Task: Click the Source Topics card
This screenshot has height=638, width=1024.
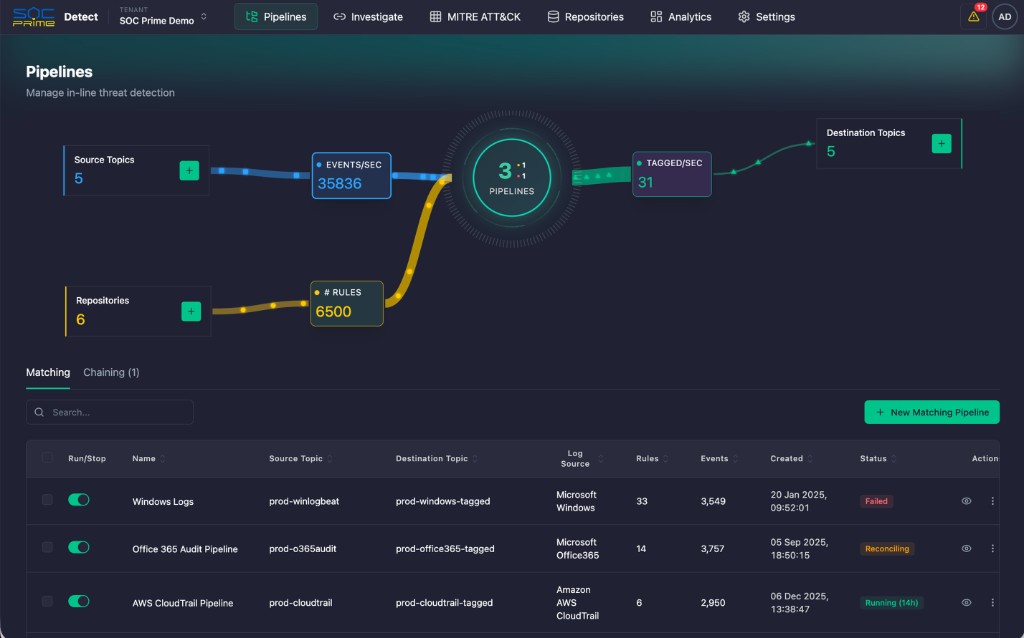Action: [x=136, y=170]
